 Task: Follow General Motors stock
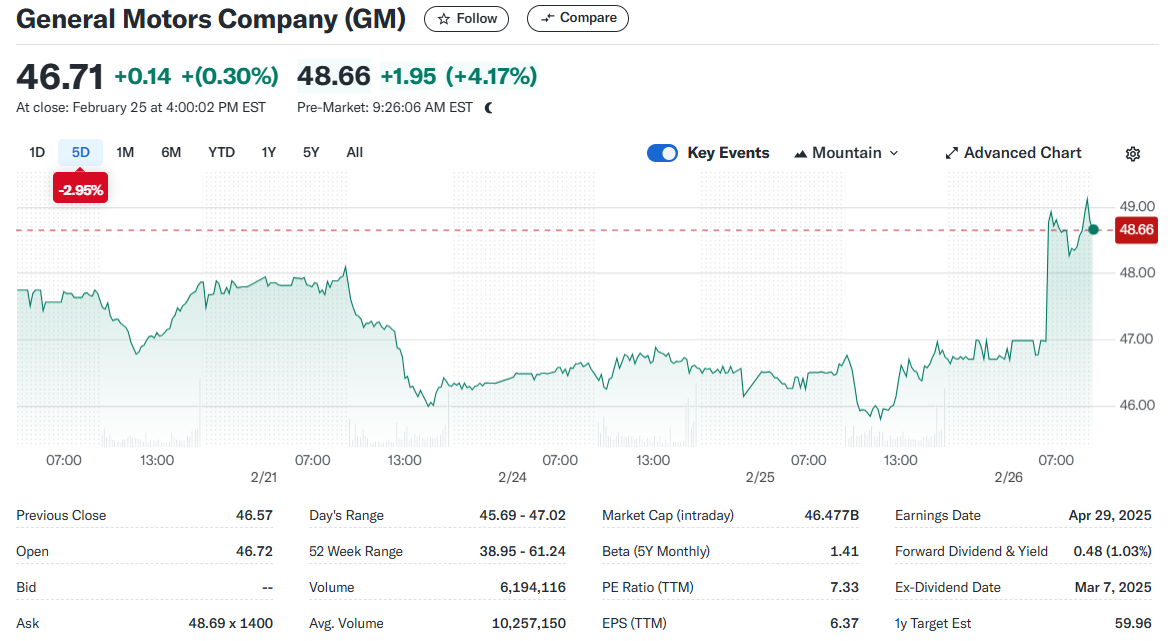pyautogui.click(x=466, y=18)
